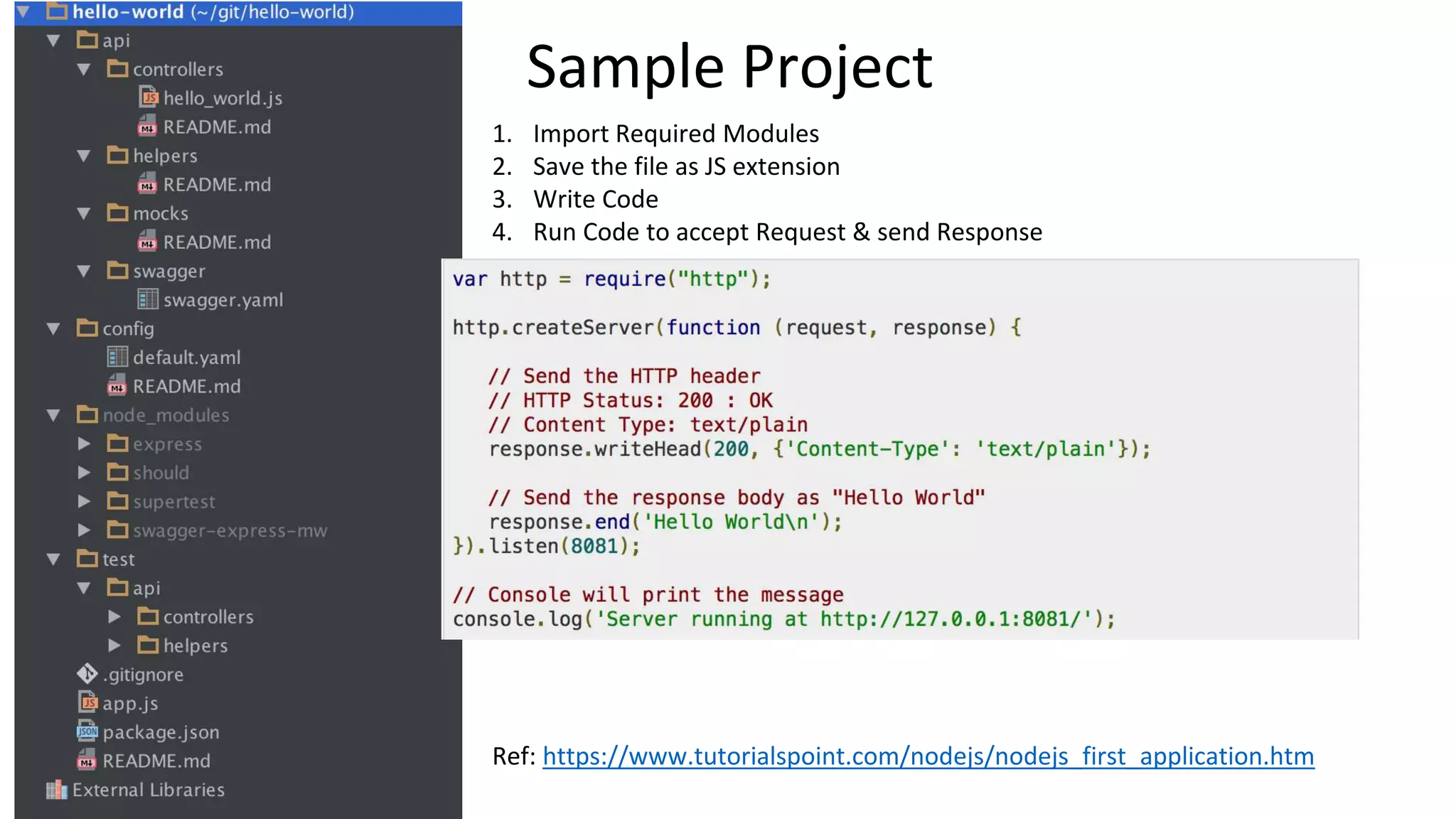The image size is (1456, 819).
Task: Click the should folder icon
Action: pos(117,471)
